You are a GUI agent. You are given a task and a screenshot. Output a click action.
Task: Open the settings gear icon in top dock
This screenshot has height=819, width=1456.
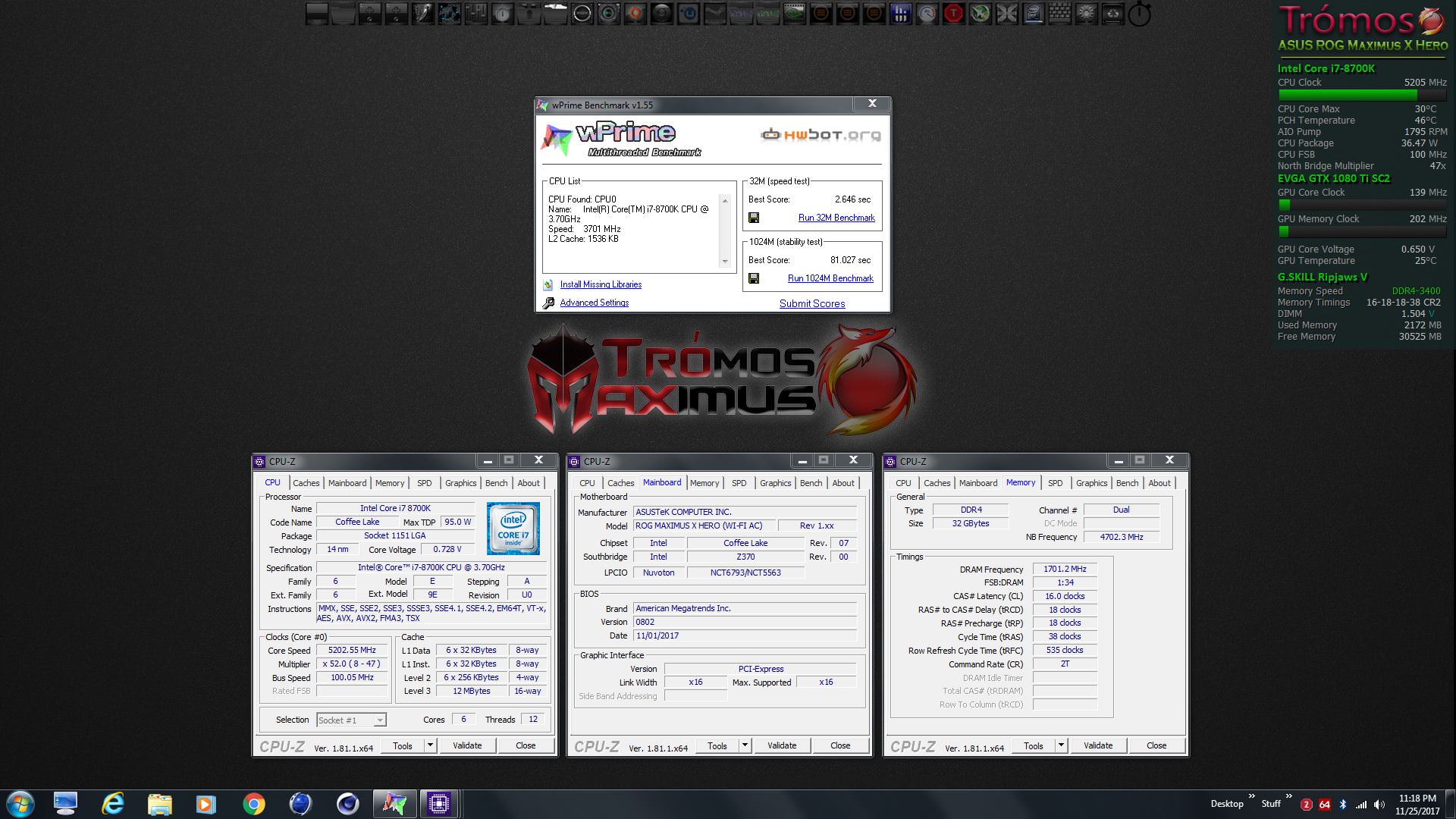(1085, 13)
